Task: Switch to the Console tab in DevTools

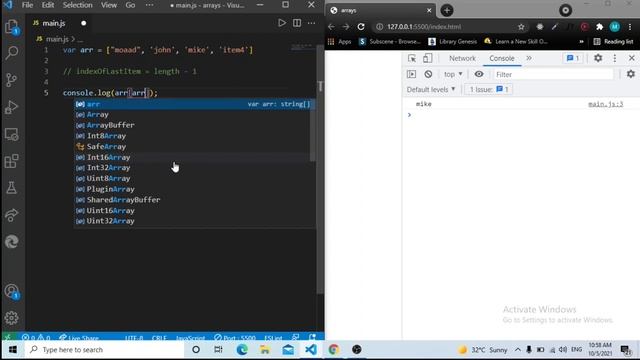Action: point(502,58)
